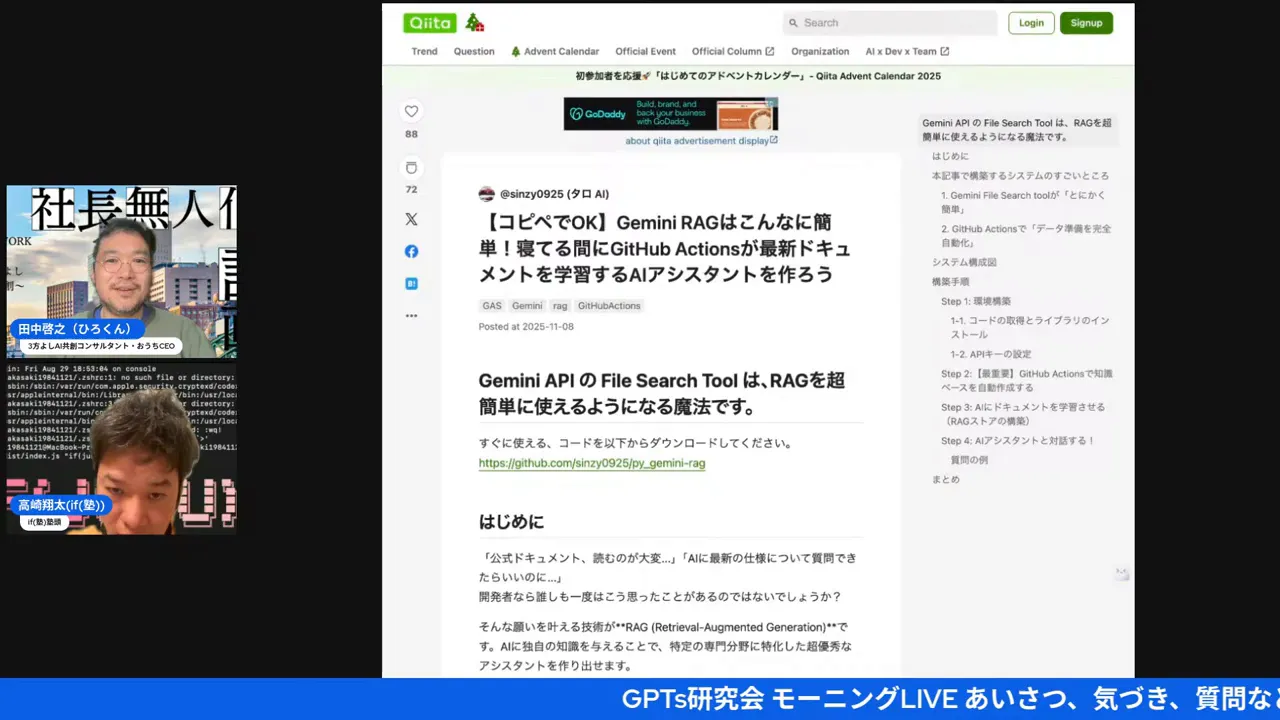The height and width of the screenshot is (720, 1280).
Task: Click the Login button
Action: (1031, 22)
